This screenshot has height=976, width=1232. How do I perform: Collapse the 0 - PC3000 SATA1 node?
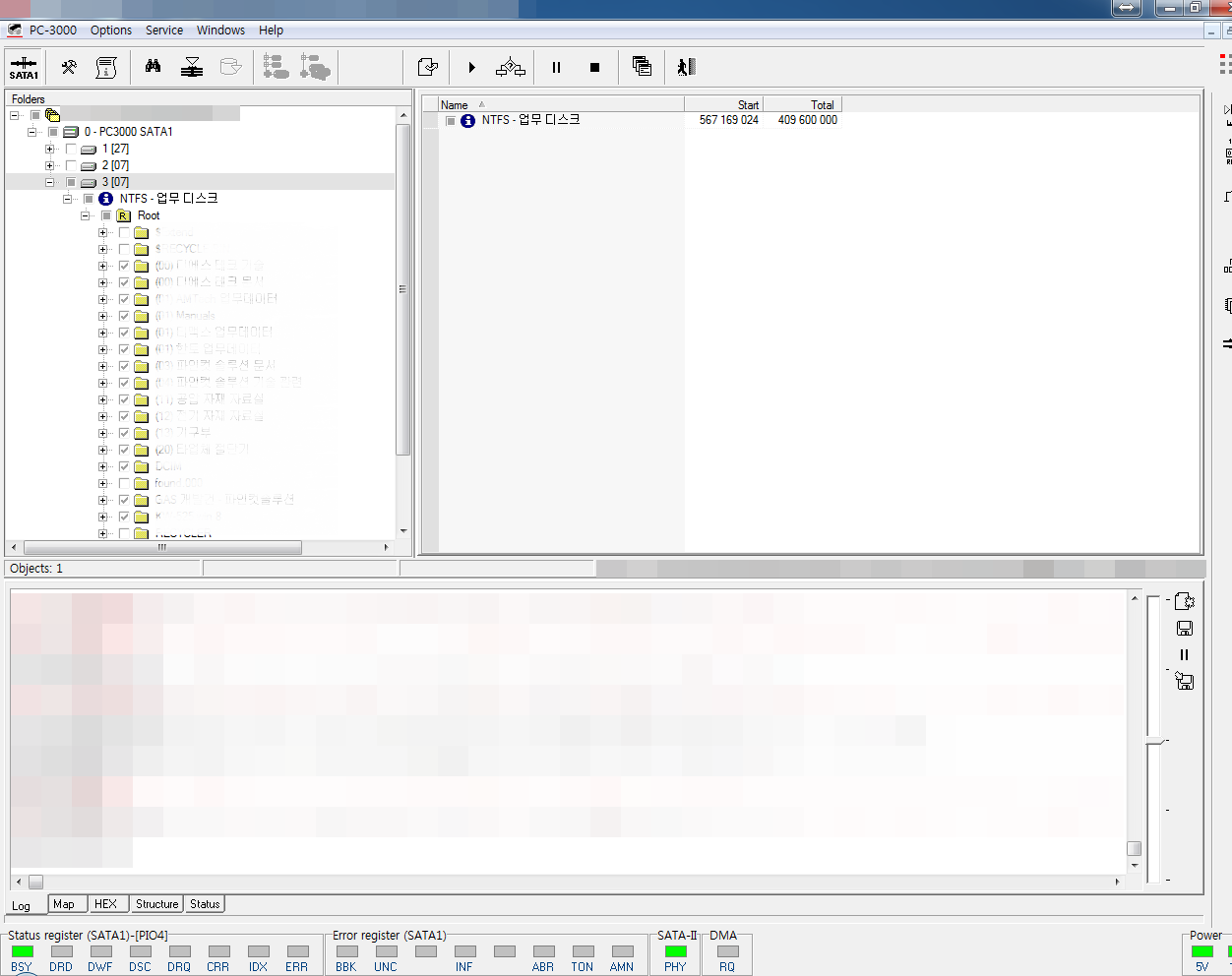[x=31, y=132]
